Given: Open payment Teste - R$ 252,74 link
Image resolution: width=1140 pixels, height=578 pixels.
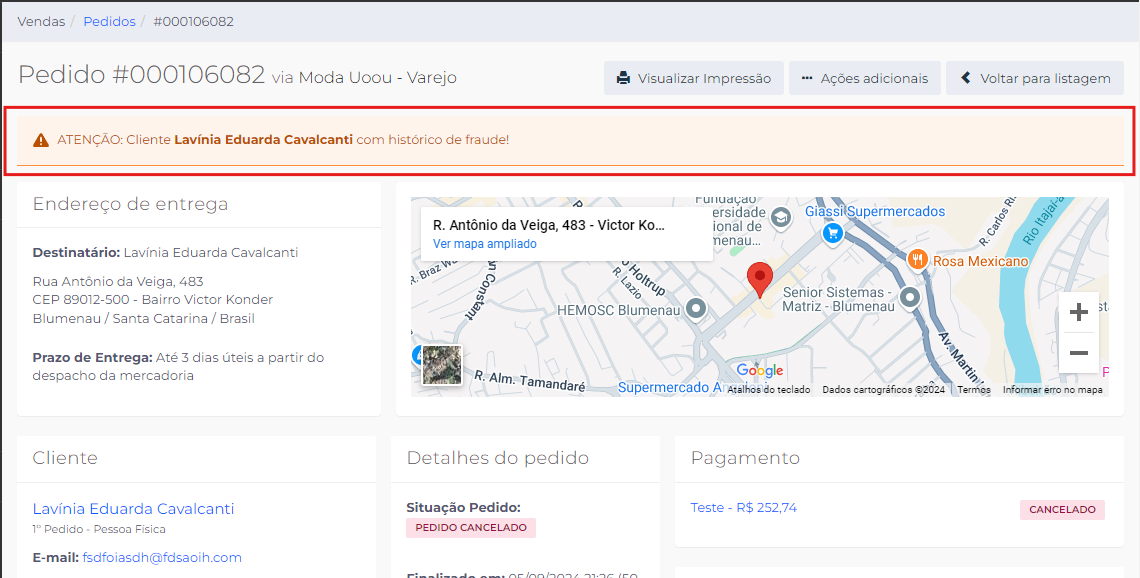Looking at the screenshot, I should tap(744, 507).
